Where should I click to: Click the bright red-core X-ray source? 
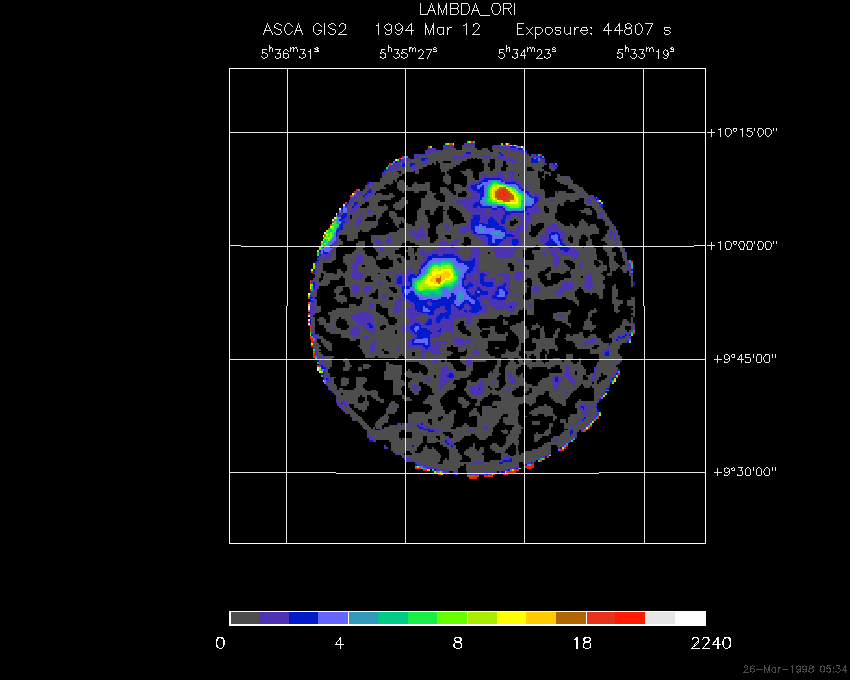(x=504, y=194)
